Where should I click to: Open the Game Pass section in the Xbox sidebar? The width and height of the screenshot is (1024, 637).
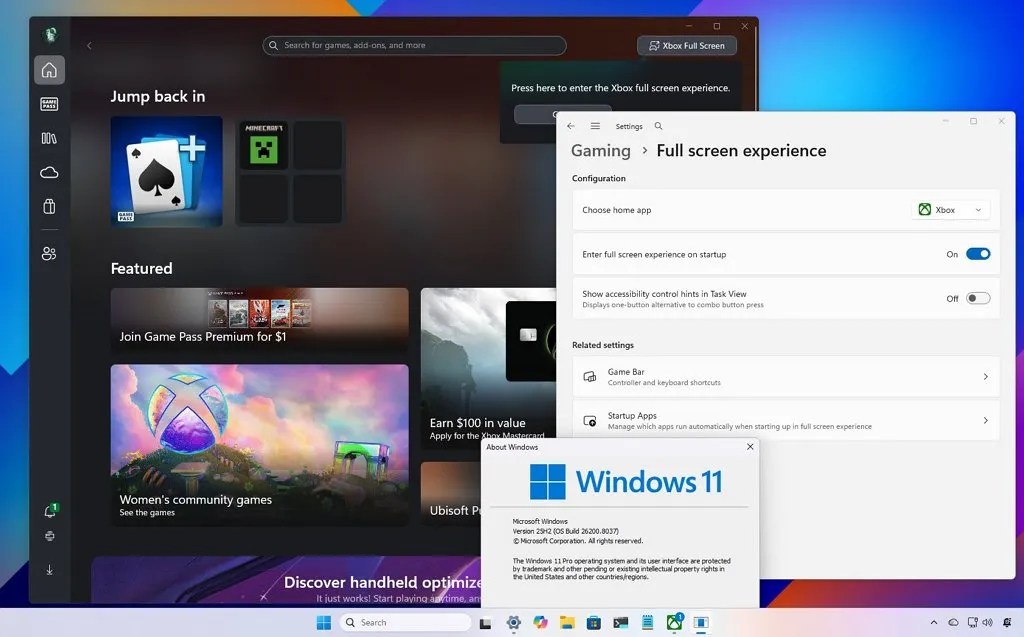48,103
